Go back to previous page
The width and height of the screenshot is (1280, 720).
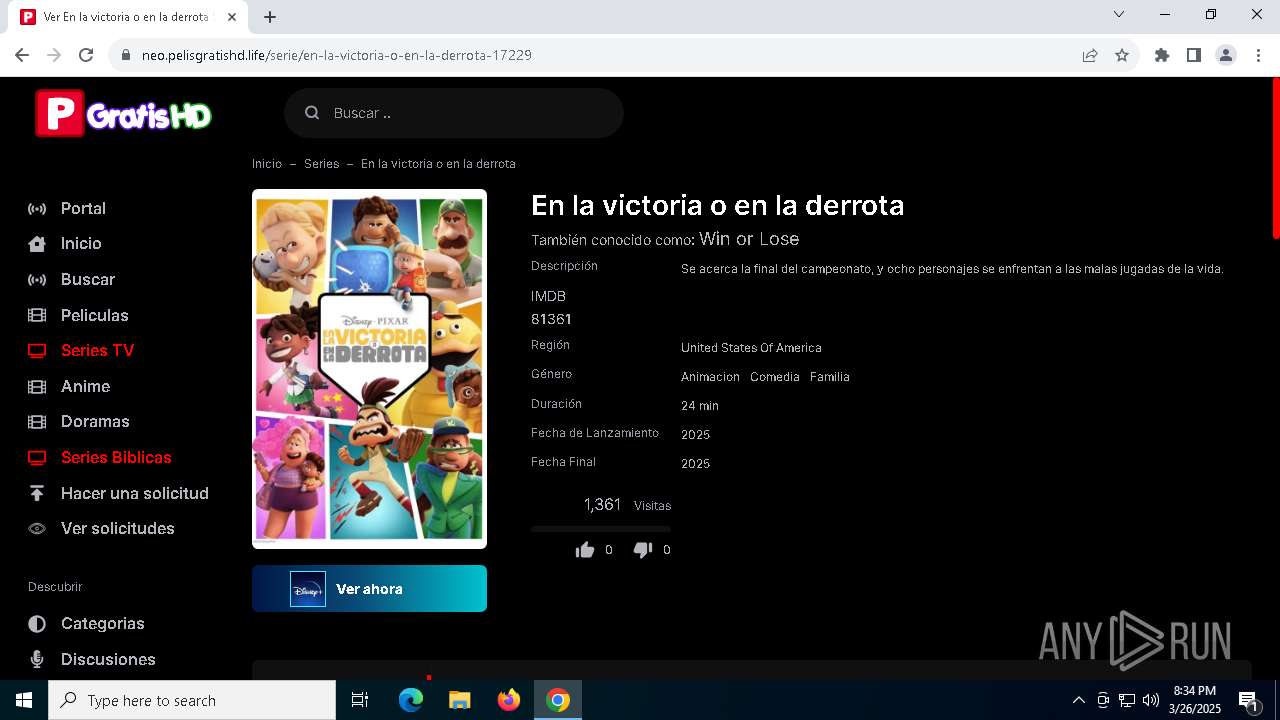point(22,55)
